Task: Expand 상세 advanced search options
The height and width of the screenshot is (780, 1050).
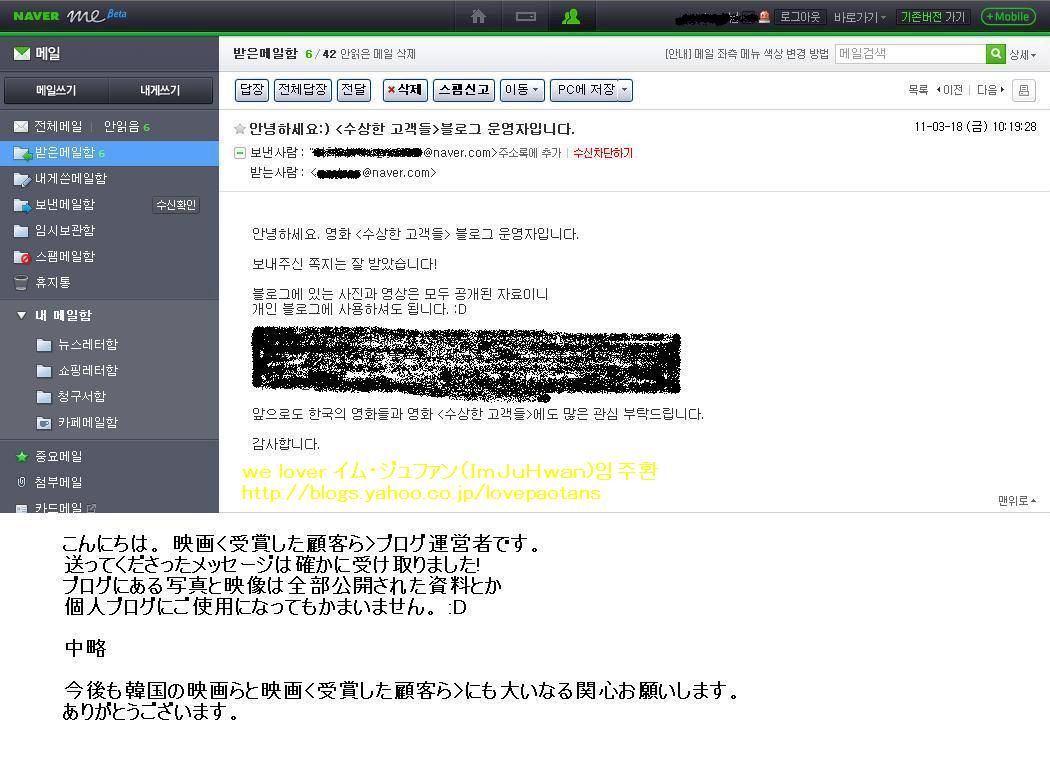Action: tap(1023, 55)
